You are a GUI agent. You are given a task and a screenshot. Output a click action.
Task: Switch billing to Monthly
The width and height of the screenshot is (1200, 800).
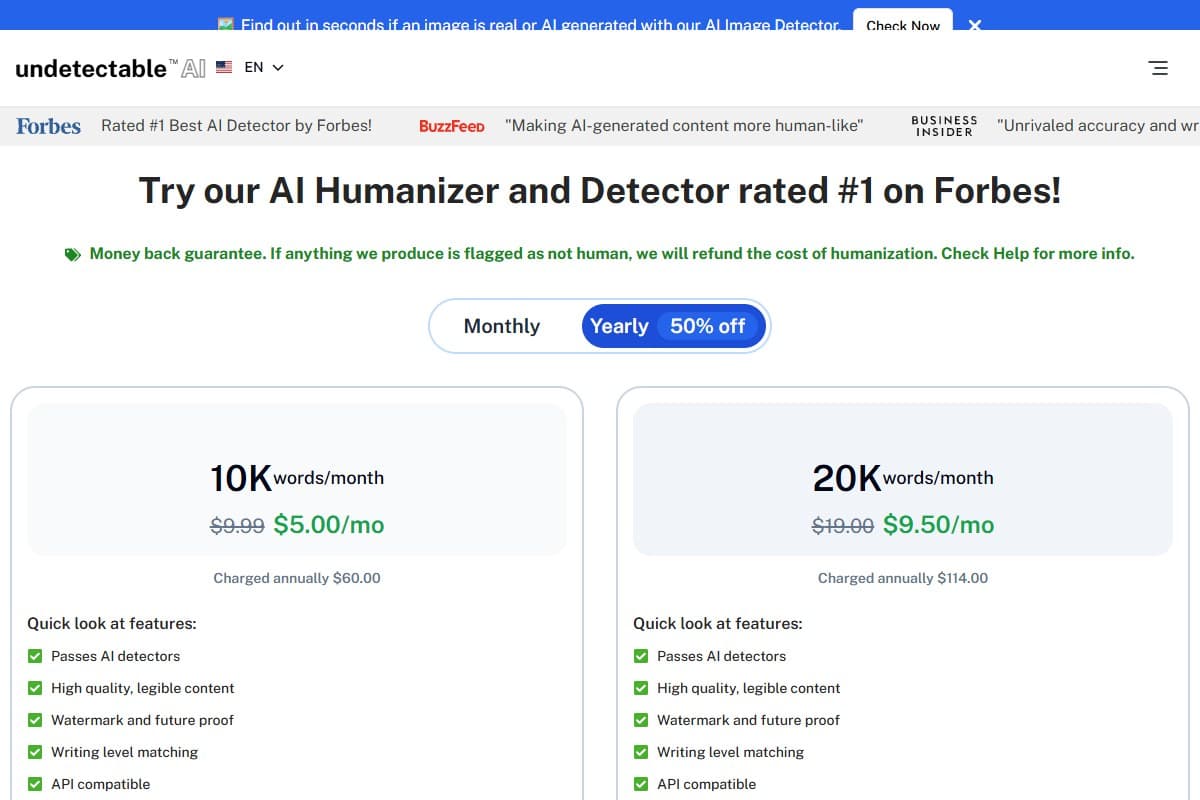pyautogui.click(x=502, y=326)
